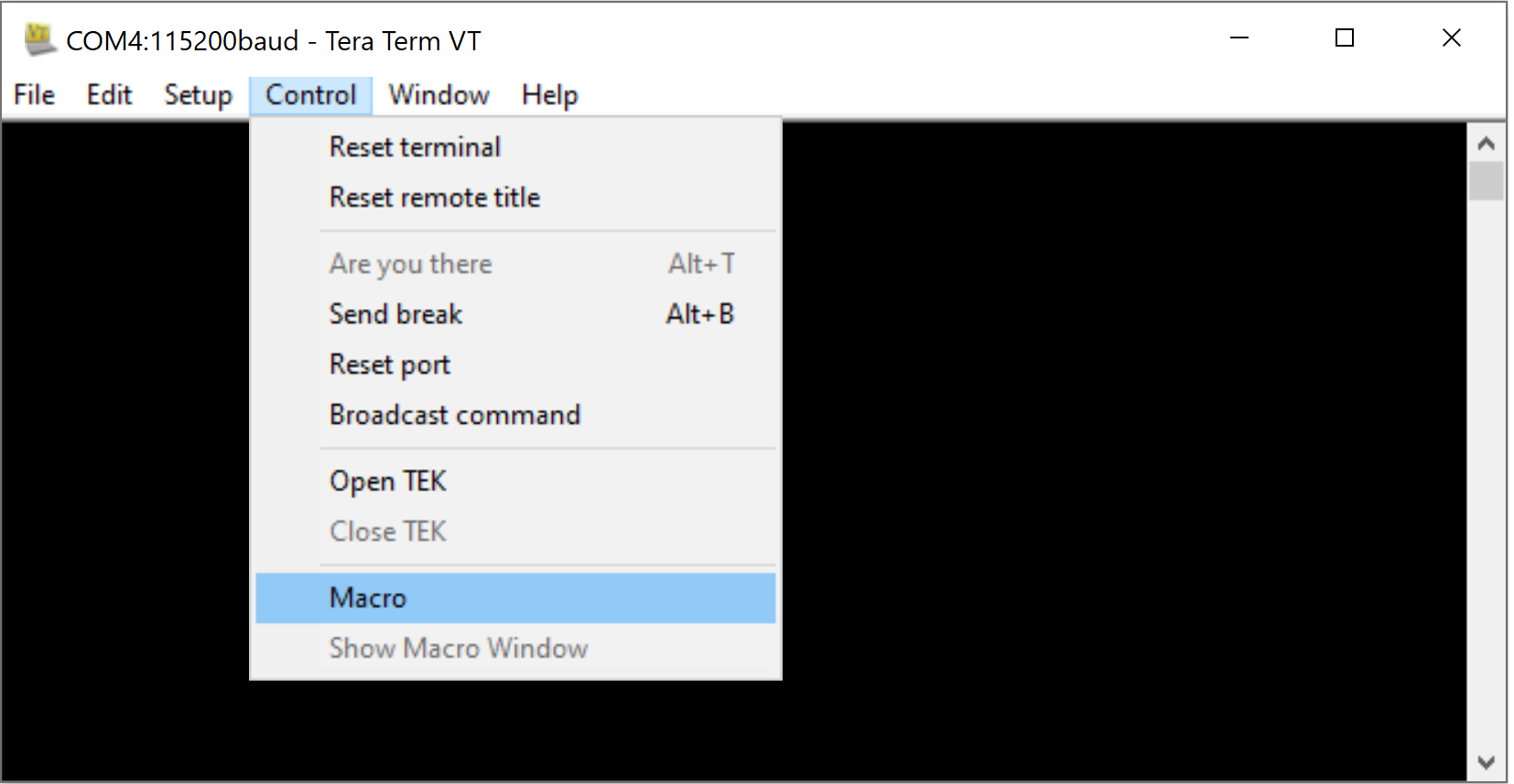This screenshot has height=784, width=1514.
Task: Click Send break command
Action: [x=395, y=314]
